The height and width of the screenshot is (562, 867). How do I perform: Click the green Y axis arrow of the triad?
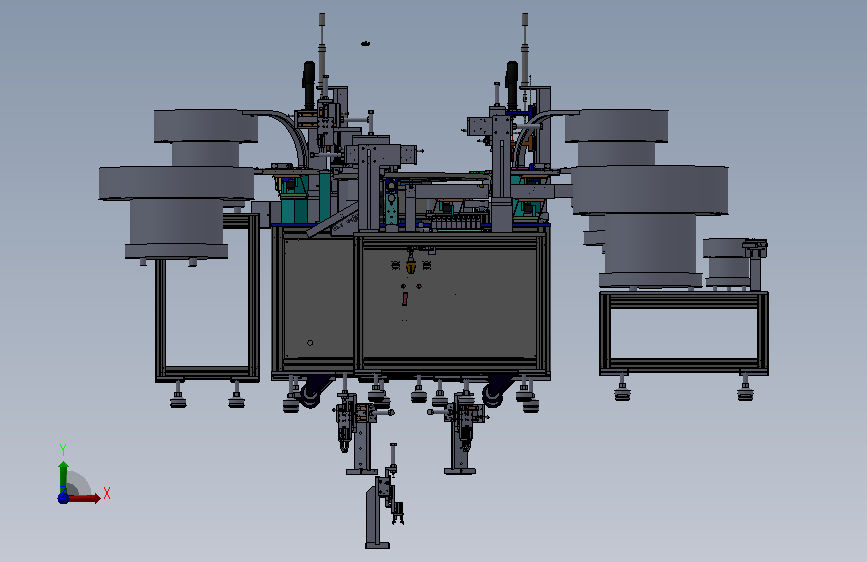(x=64, y=477)
